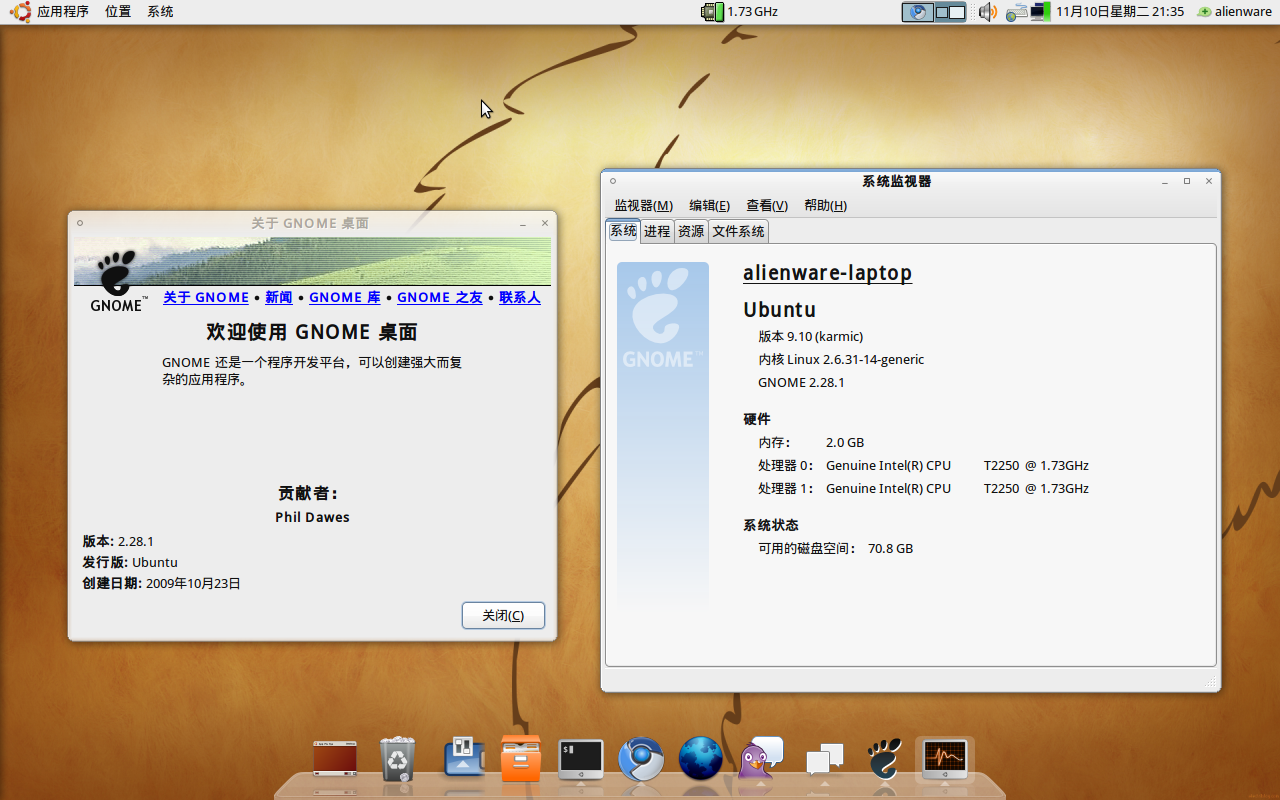Launch the Chromium browser dock icon
Viewport: 1280px width, 800px height.
click(x=641, y=759)
